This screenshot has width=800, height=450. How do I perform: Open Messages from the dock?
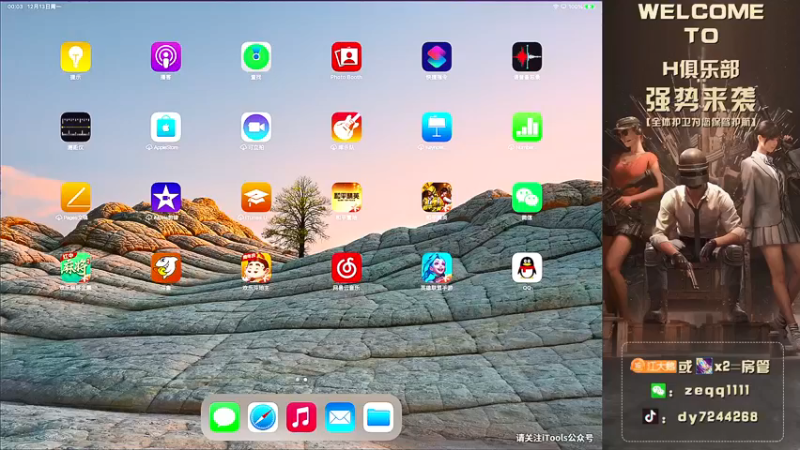[224, 417]
